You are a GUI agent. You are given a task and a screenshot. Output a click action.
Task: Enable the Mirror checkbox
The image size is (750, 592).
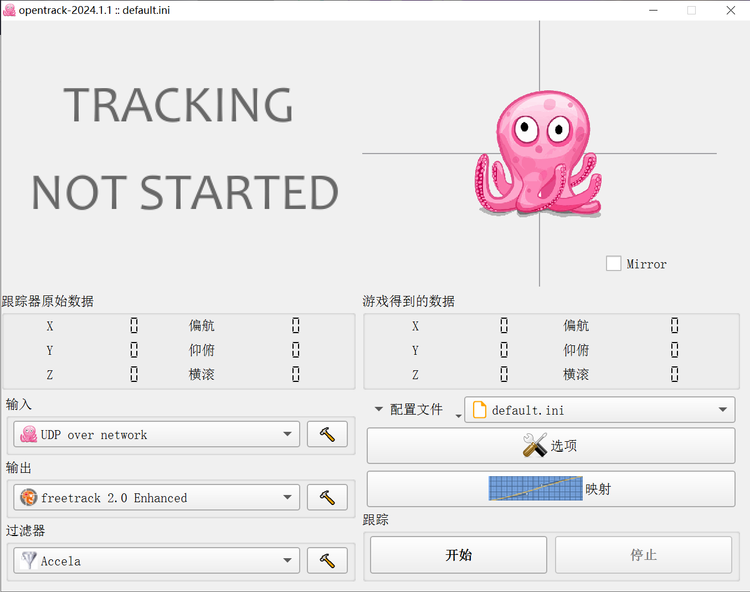pyautogui.click(x=613, y=263)
